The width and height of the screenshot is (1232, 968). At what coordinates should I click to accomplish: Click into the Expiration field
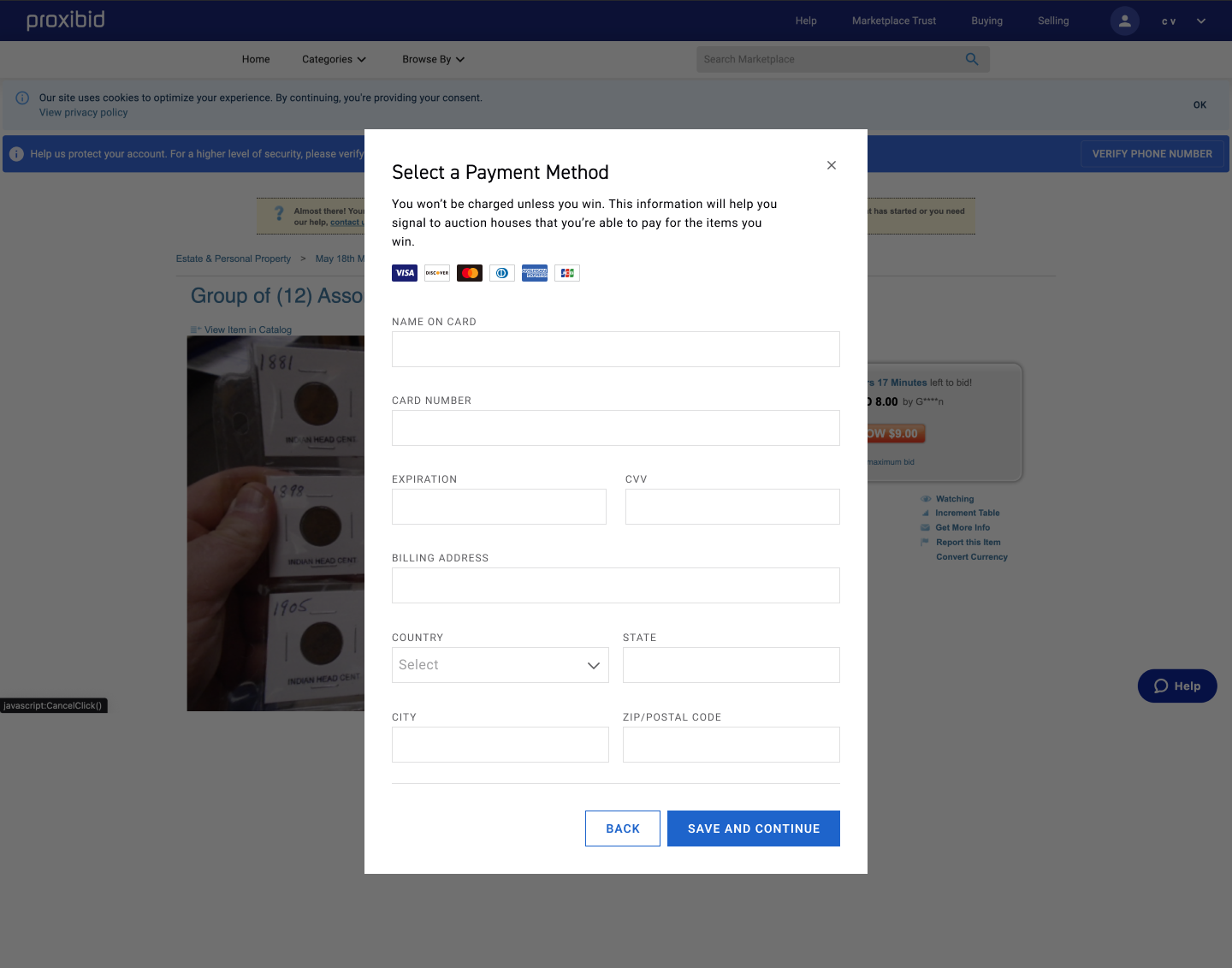499,507
